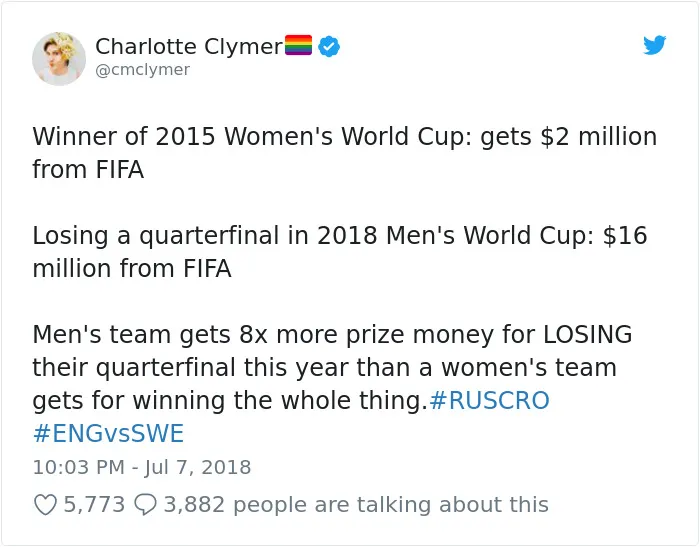Open the @cmclymer handle link

coord(142,70)
